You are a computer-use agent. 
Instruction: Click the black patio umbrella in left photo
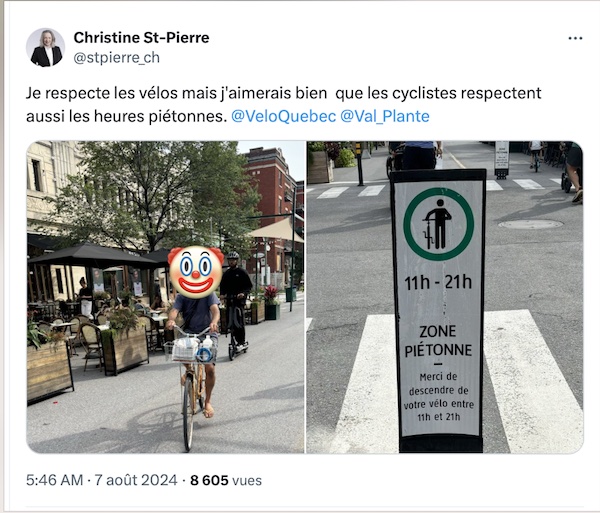pyautogui.click(x=92, y=256)
